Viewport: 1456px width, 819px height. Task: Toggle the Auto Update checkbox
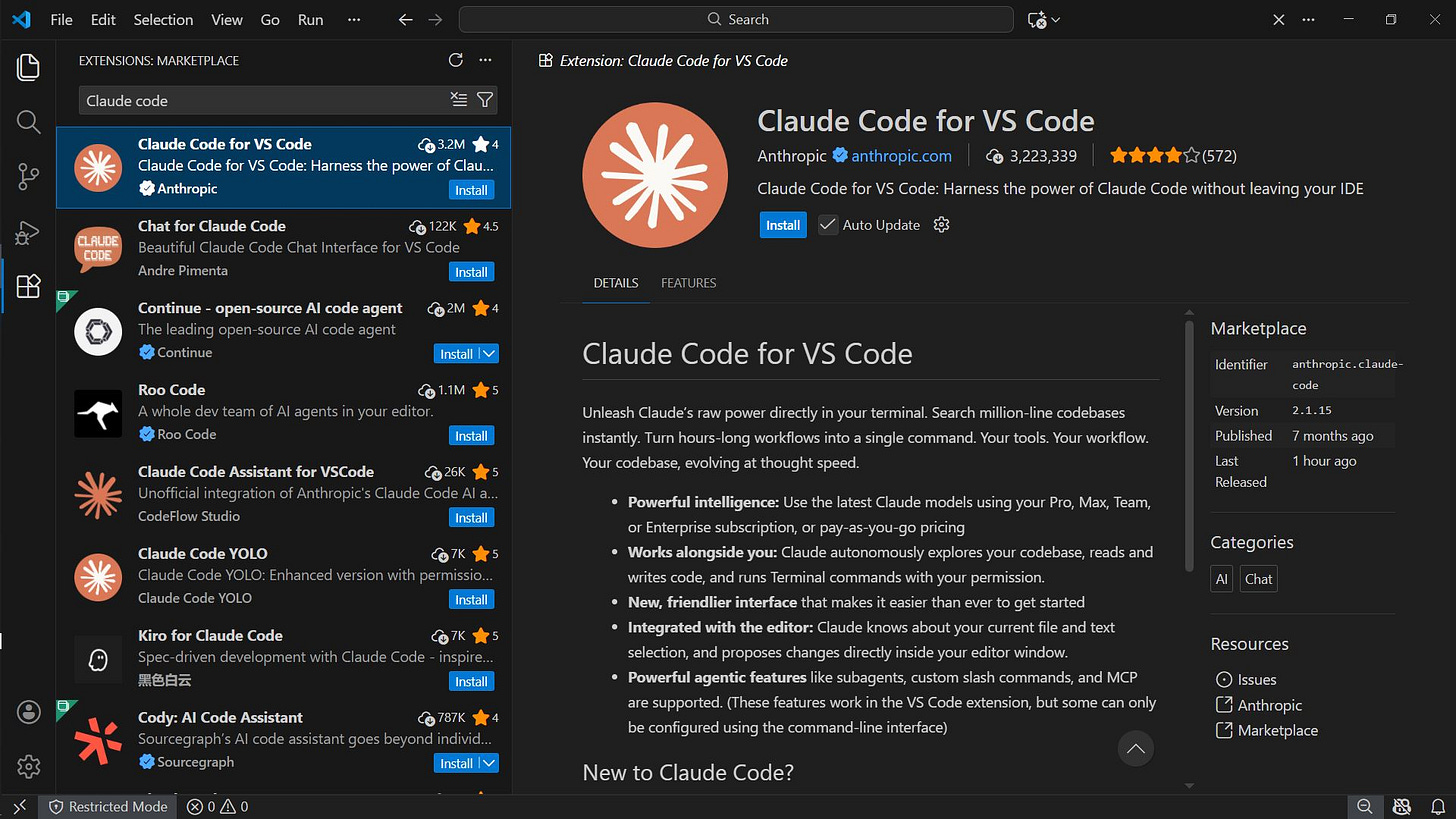tap(827, 225)
